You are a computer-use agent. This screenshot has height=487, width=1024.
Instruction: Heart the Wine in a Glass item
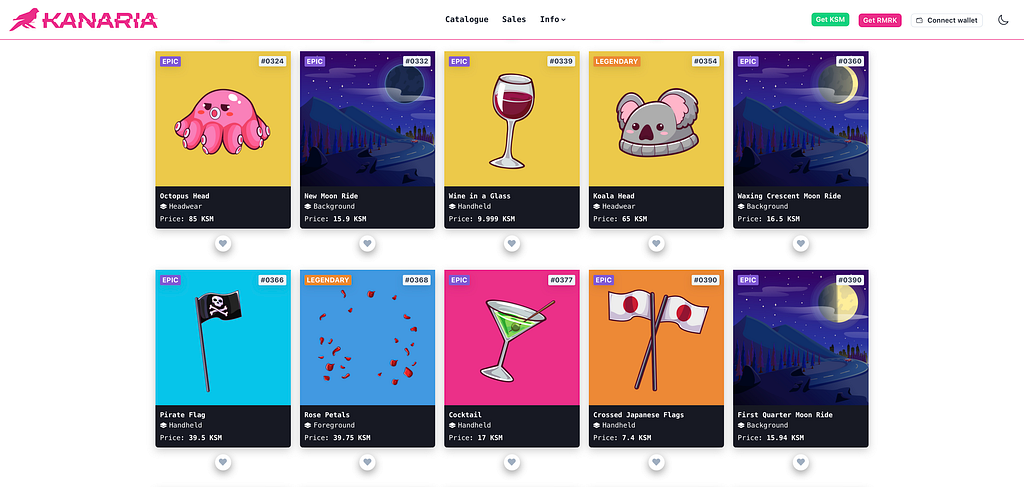point(512,244)
